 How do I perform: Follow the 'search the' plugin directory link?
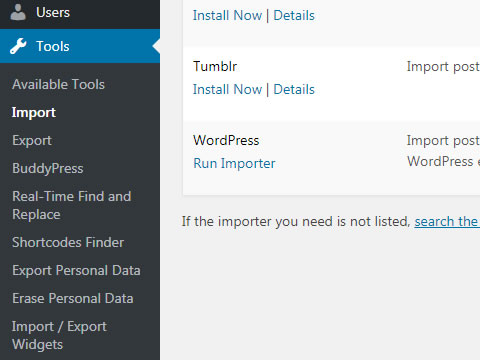click(x=447, y=221)
